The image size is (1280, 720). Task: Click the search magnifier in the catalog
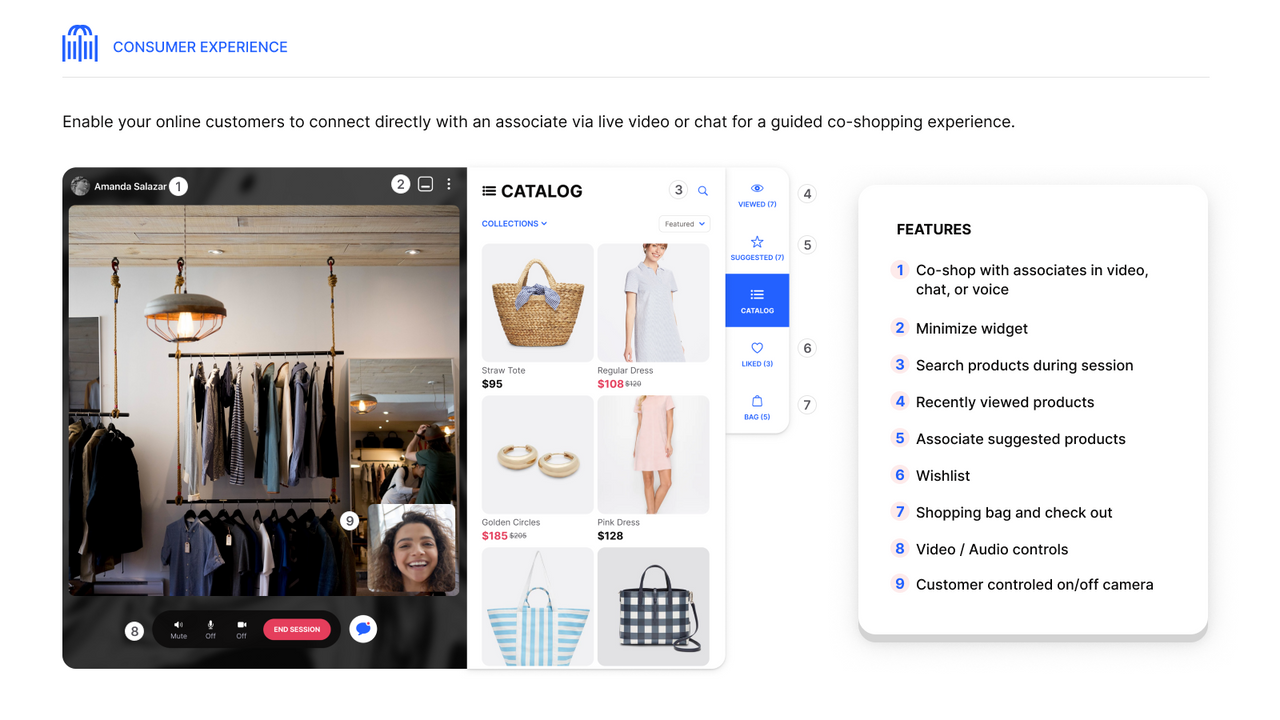click(x=703, y=190)
